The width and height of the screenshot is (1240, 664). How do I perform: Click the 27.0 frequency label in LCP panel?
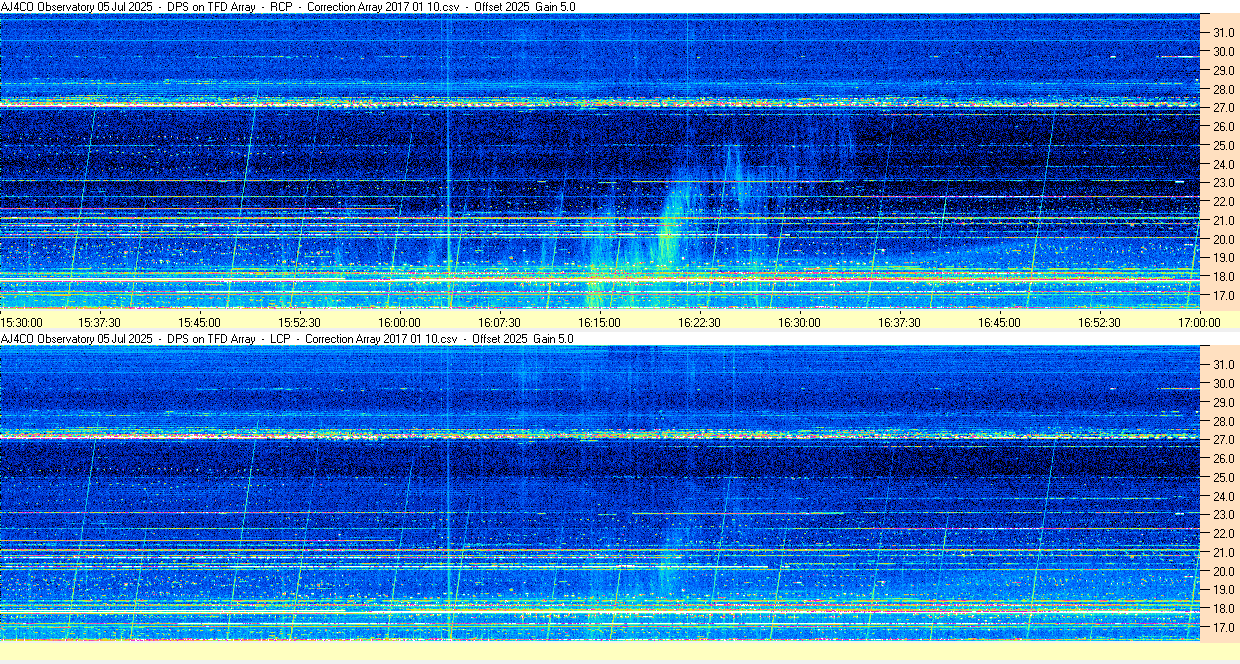point(1224,439)
